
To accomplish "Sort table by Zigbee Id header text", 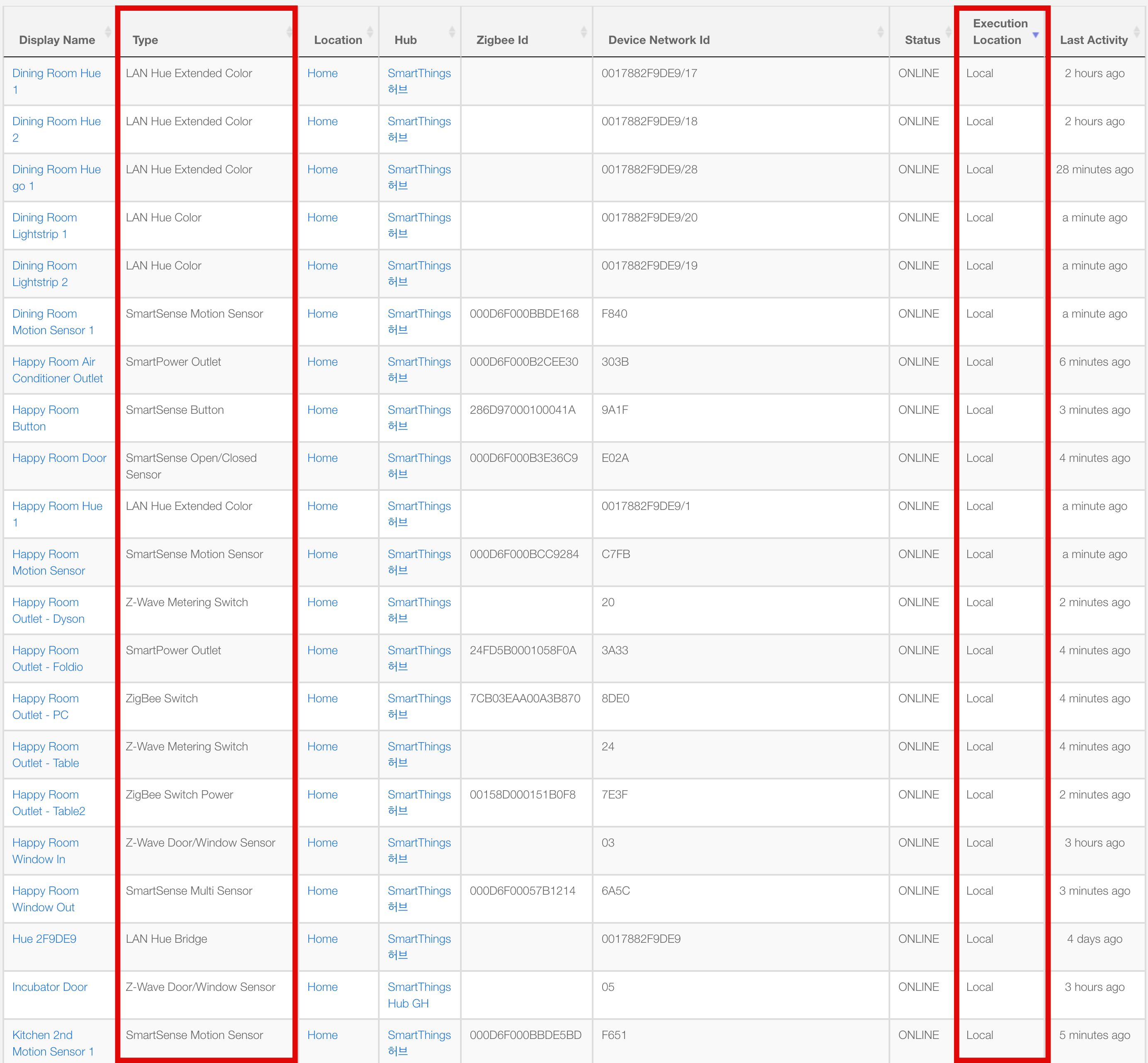I will click(502, 40).
